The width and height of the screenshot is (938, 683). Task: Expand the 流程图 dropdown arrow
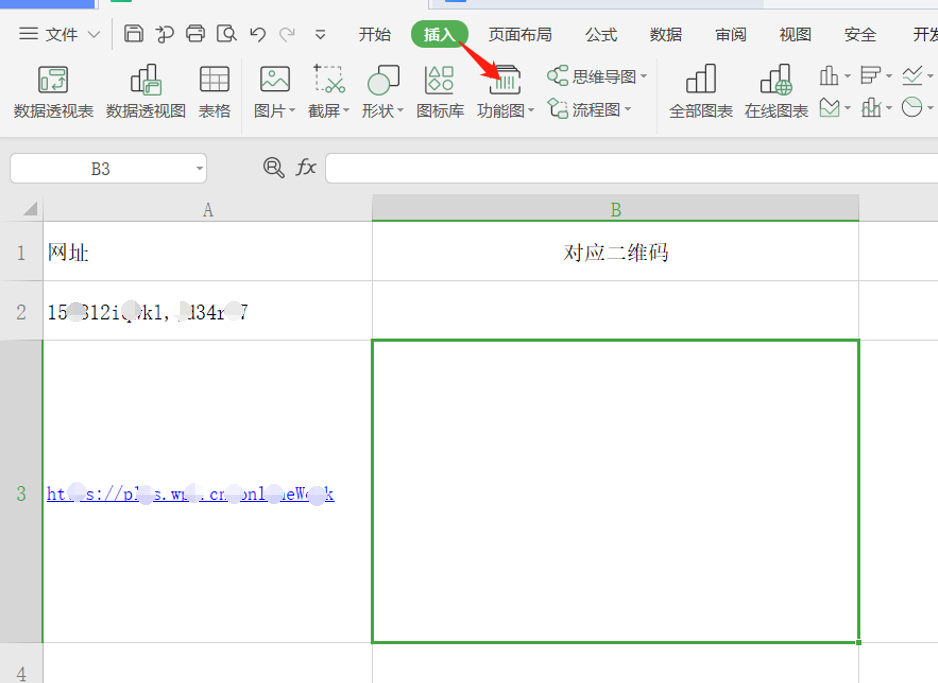[628, 109]
